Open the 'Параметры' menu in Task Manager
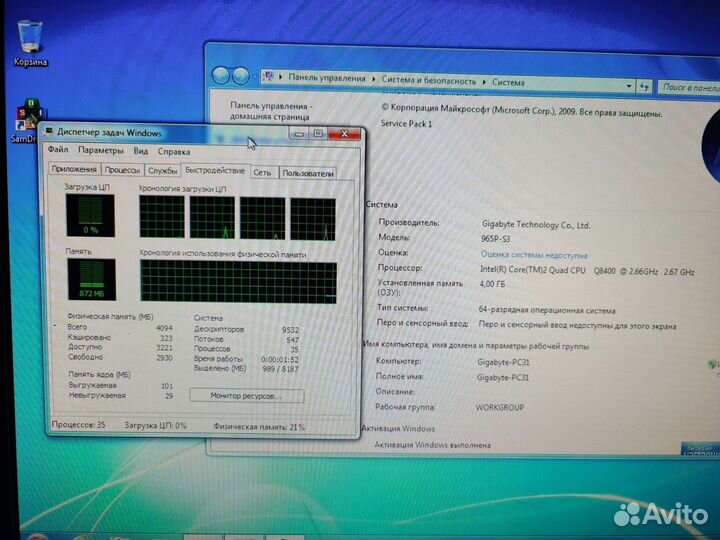The width and height of the screenshot is (720, 540). 101,151
